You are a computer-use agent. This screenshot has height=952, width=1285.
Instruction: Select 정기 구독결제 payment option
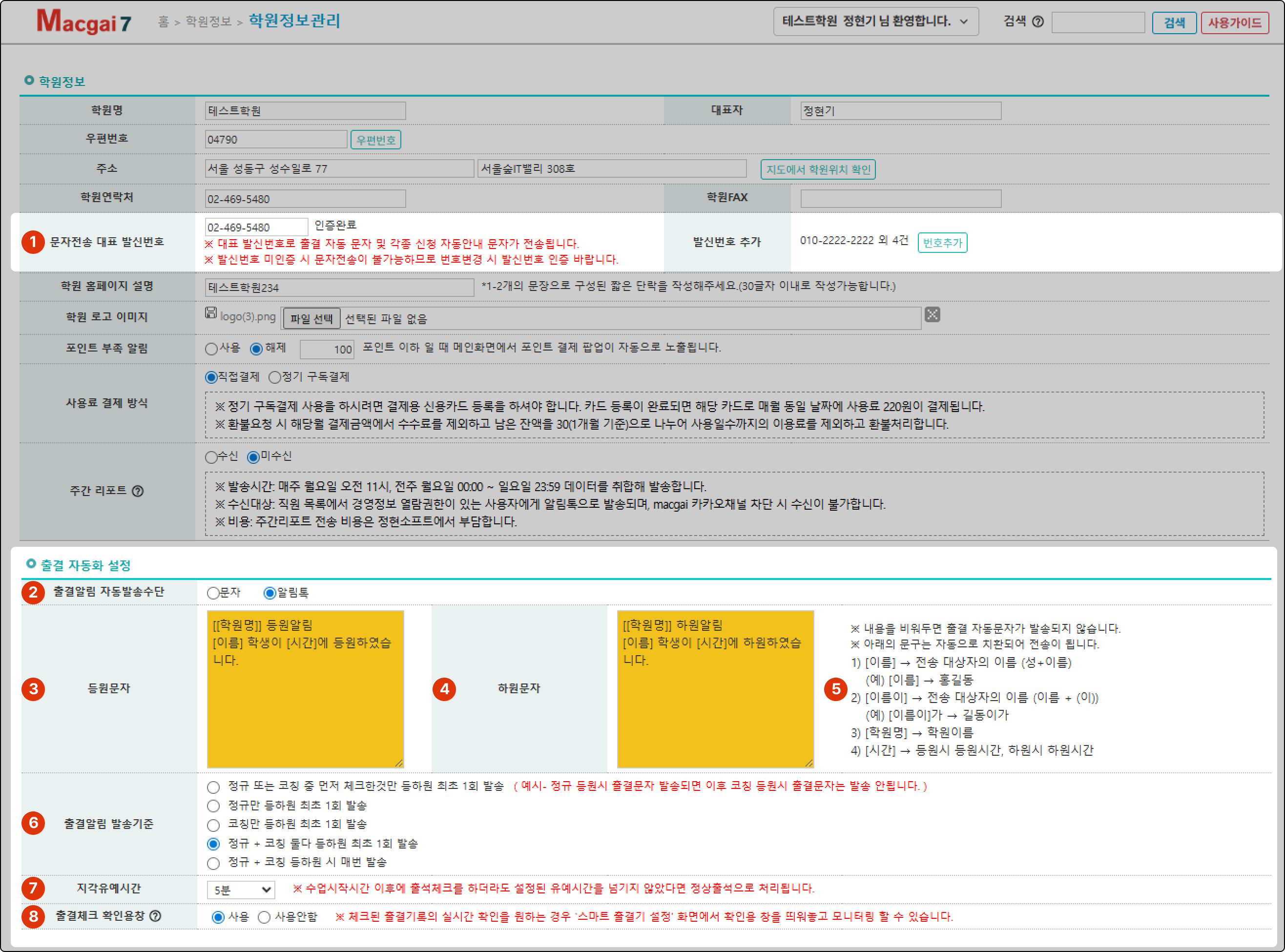(x=275, y=377)
